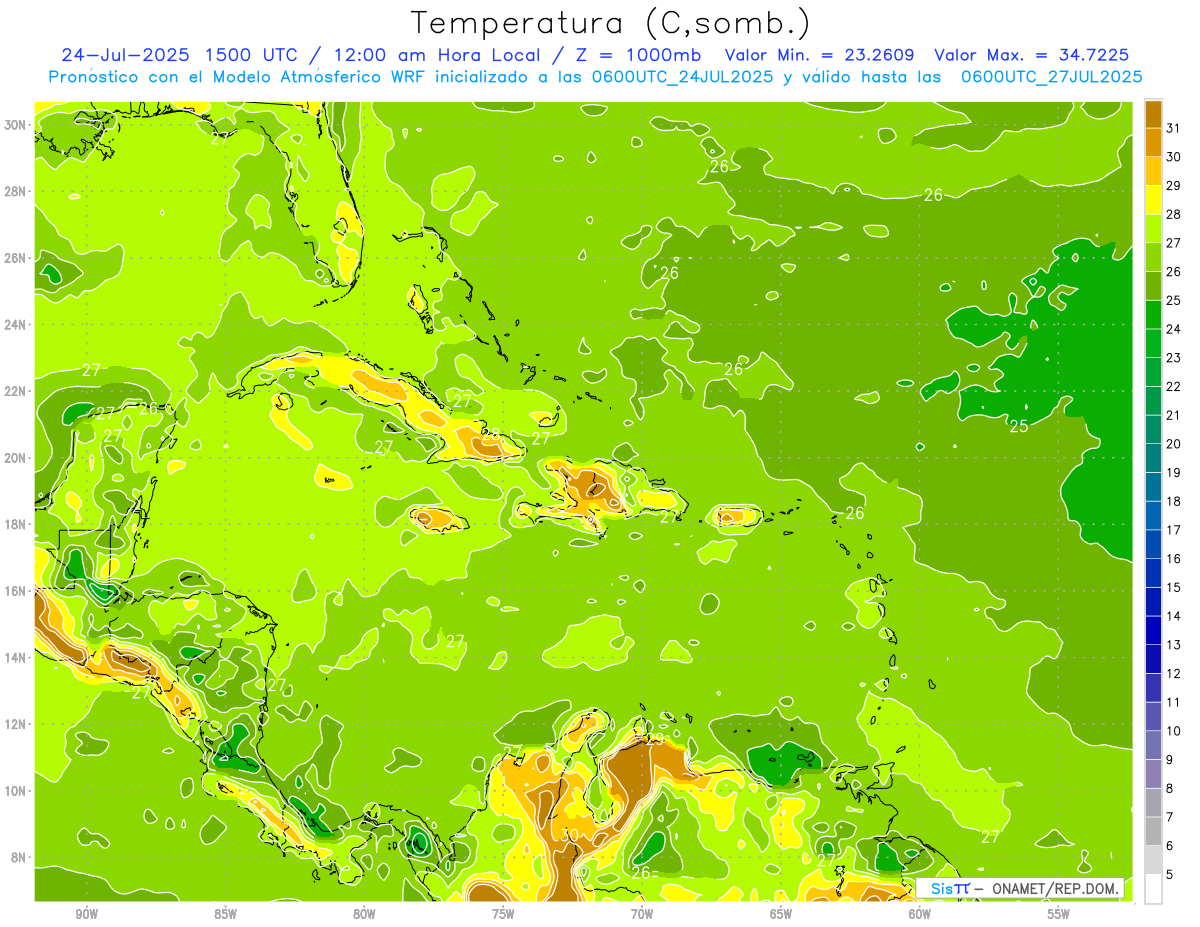Pick the light gray swatch between 5 and 6
1200x927 pixels.
click(x=1153, y=859)
